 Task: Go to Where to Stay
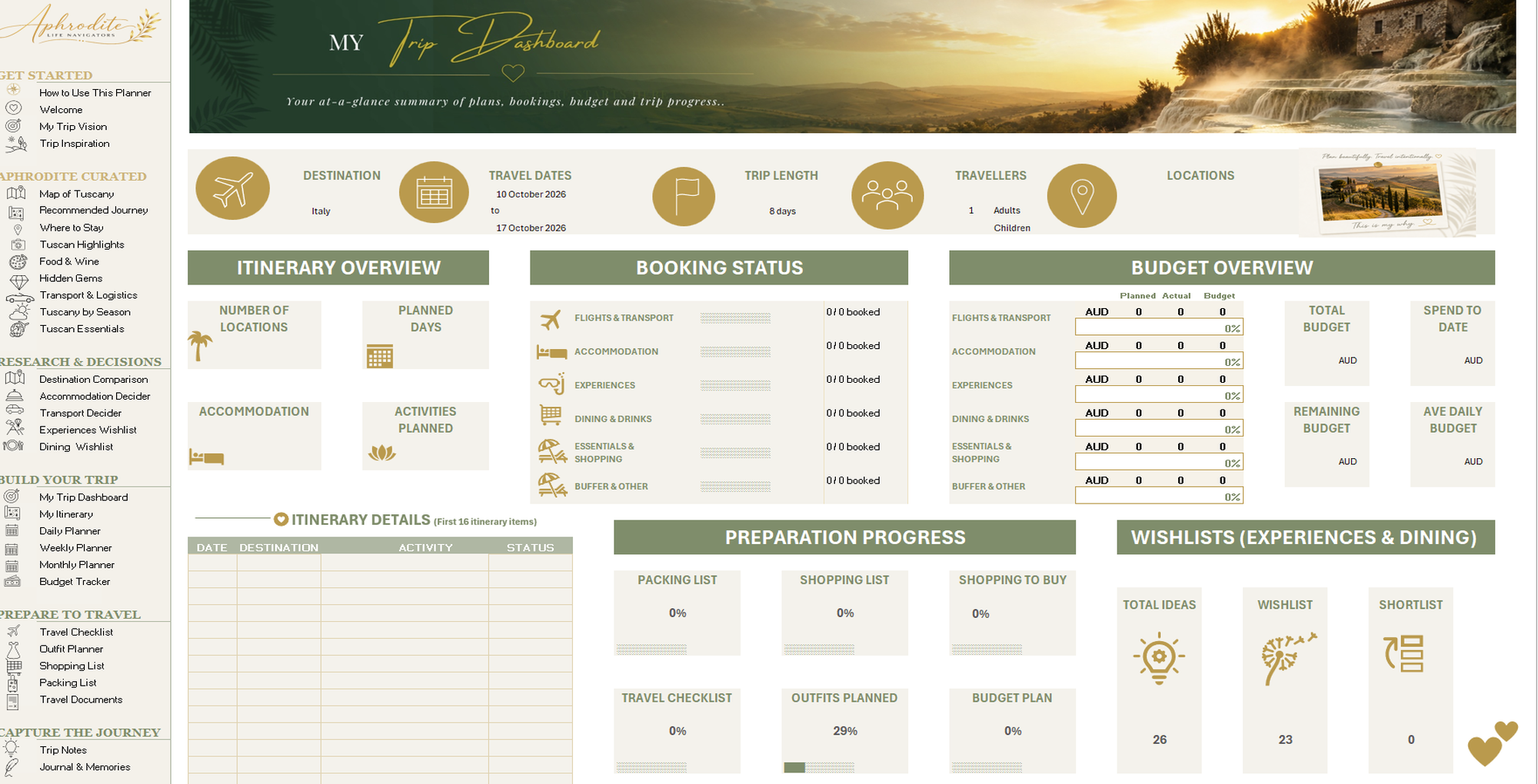coord(72,228)
